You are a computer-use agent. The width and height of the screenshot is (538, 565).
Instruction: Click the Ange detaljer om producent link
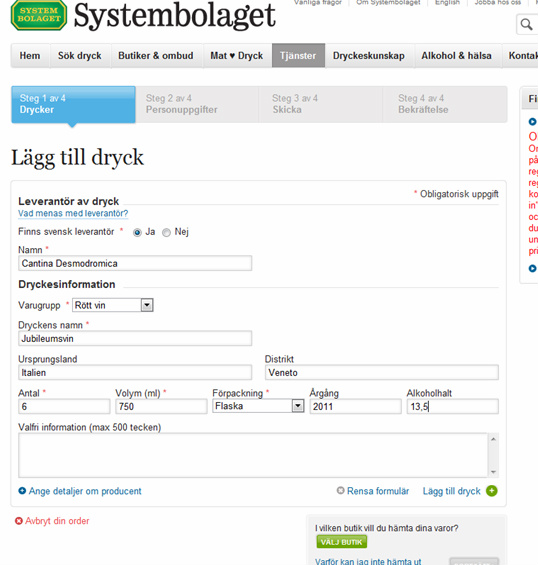click(85, 491)
